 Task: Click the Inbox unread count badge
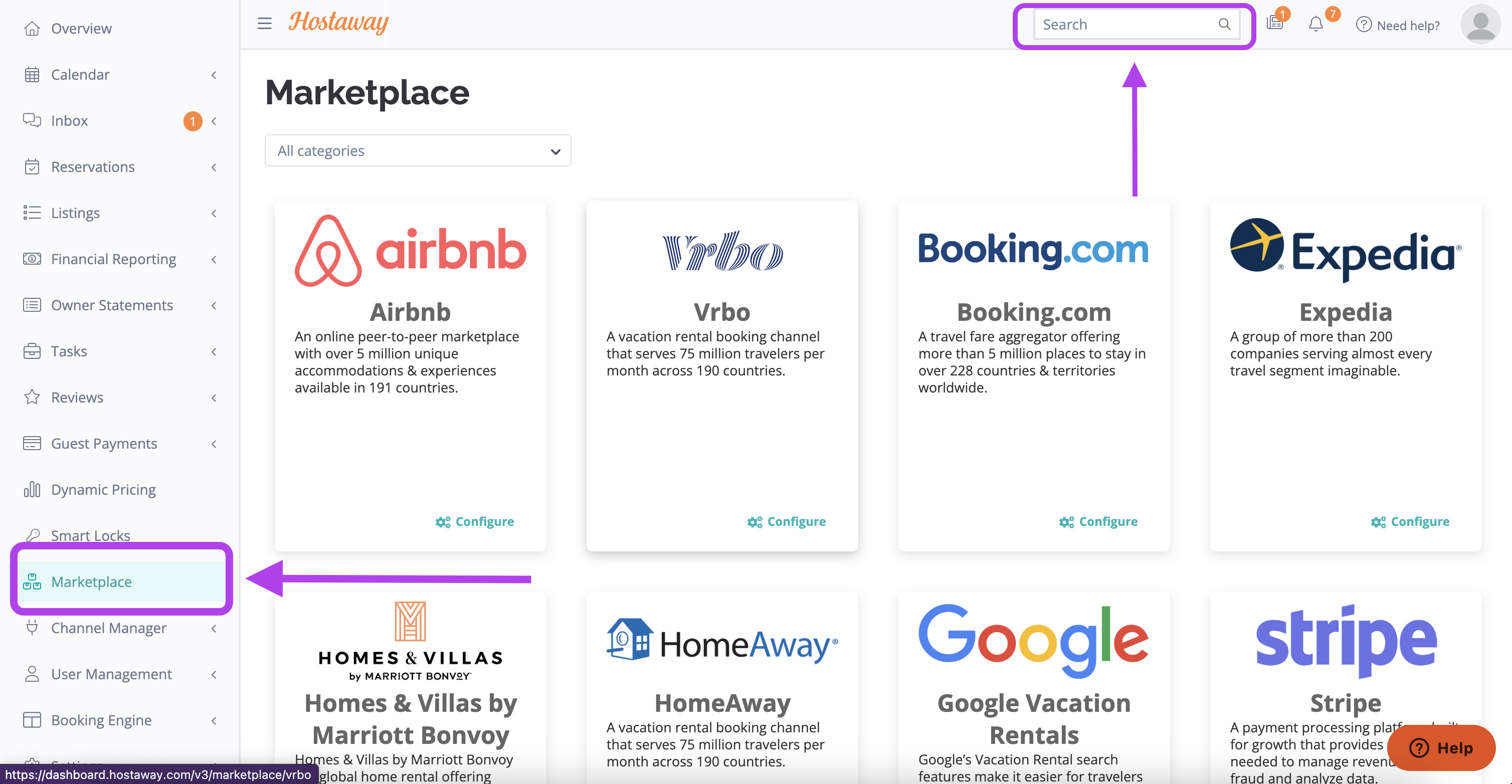(x=193, y=121)
